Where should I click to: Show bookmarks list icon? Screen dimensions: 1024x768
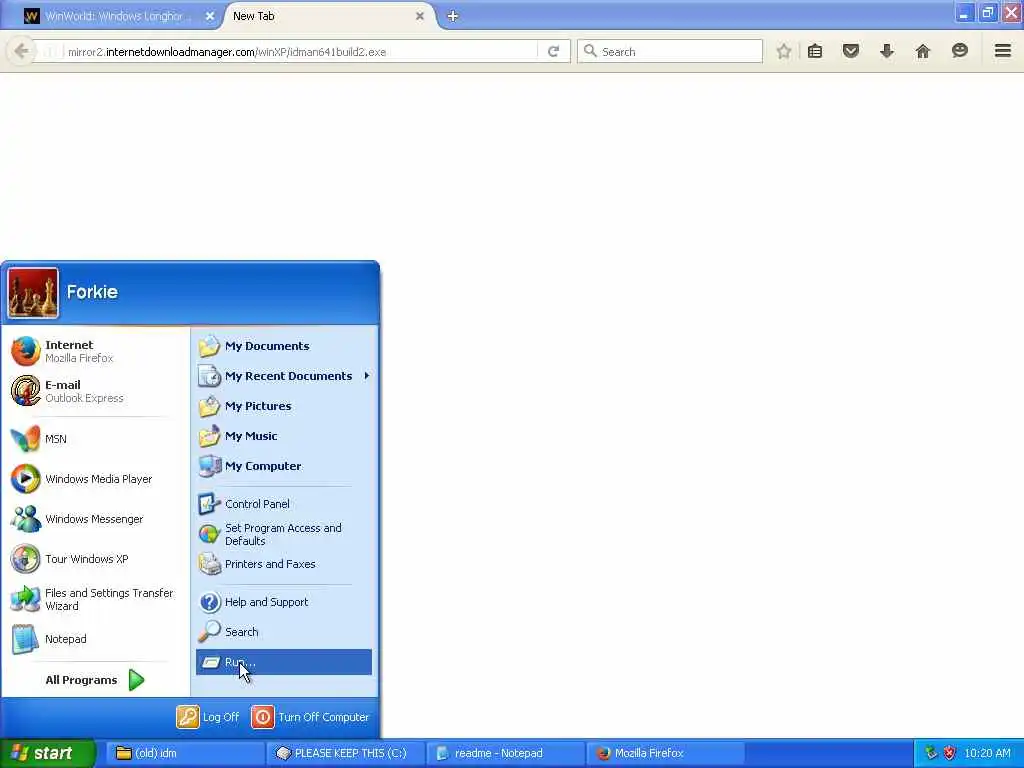(815, 51)
